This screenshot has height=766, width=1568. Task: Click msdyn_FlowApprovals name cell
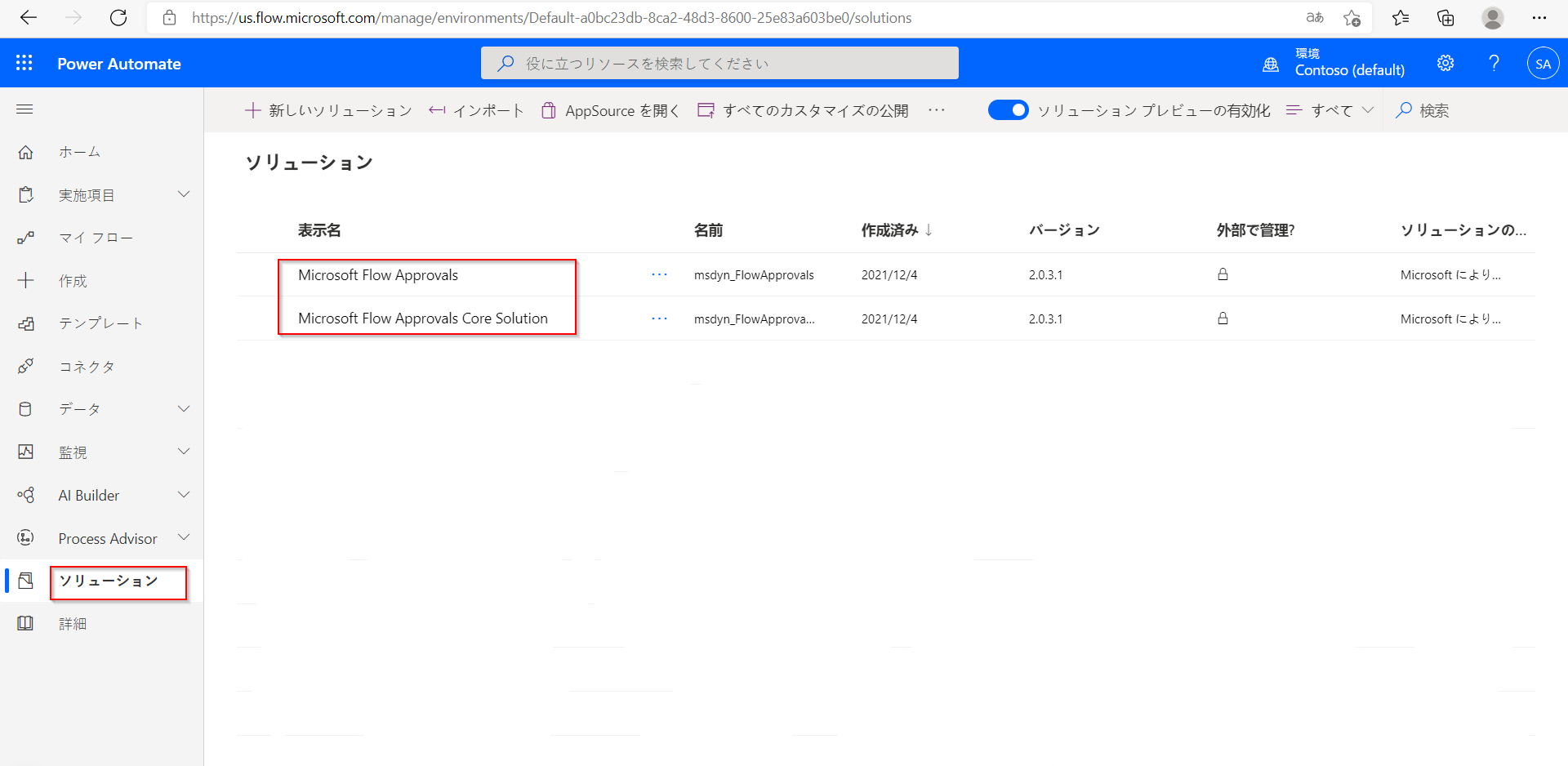pyautogui.click(x=754, y=275)
